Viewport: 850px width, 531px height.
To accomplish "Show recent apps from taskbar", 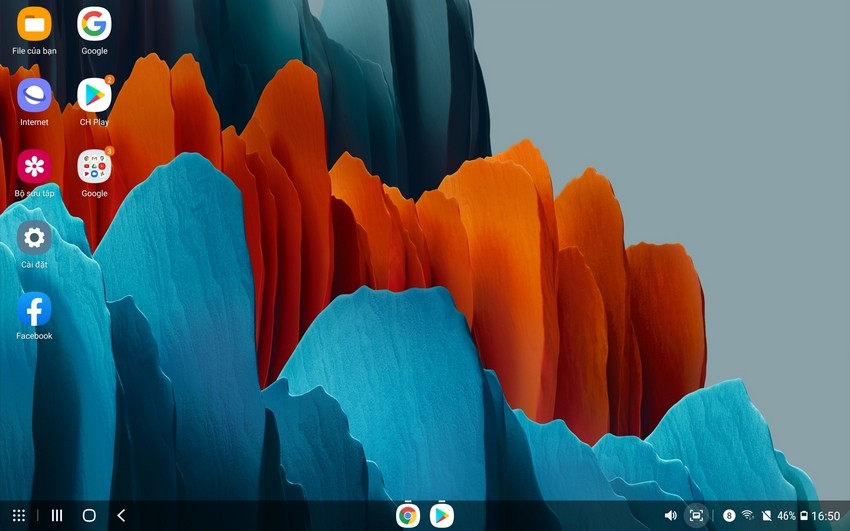I will pos(57,515).
